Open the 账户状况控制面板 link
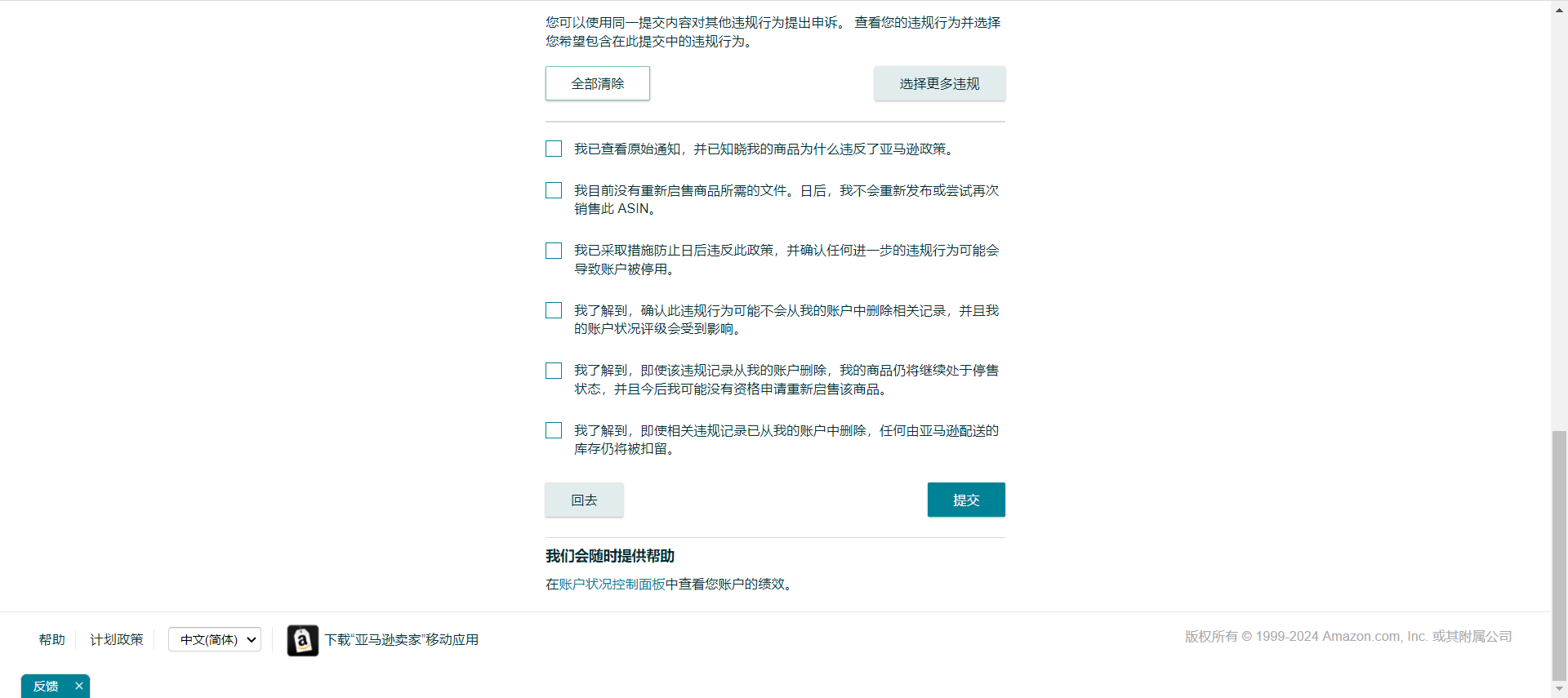Screen dimensions: 1568x698 click(612, 584)
